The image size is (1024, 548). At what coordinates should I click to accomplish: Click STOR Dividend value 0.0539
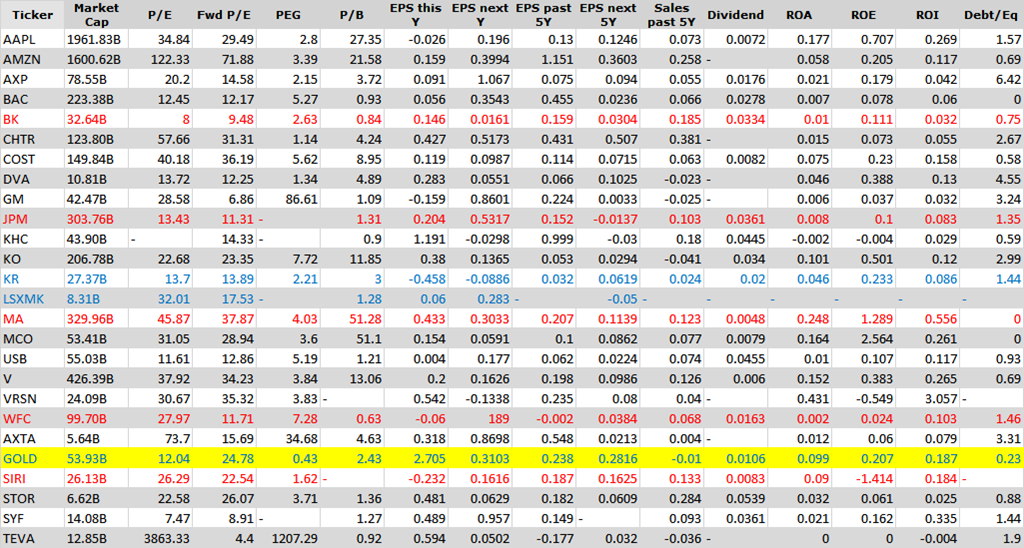point(747,499)
